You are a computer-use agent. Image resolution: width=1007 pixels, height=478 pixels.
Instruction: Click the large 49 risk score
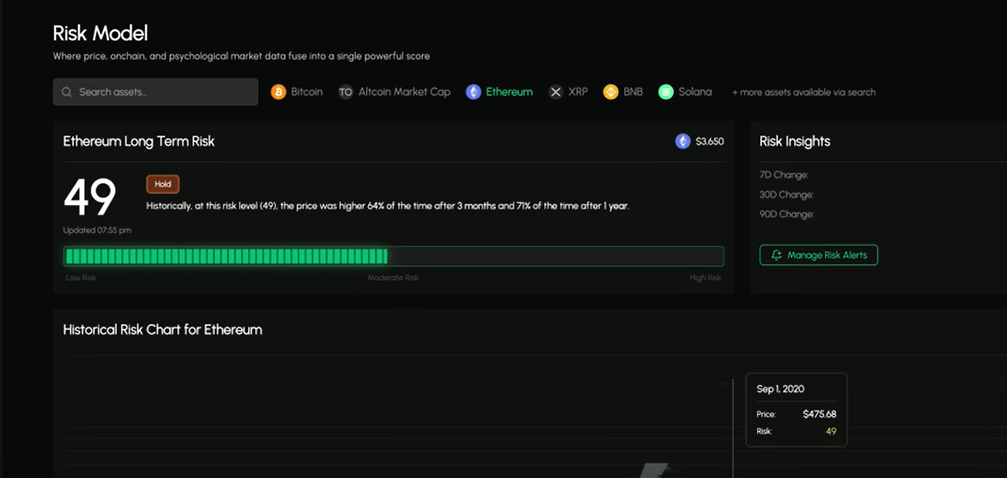[x=90, y=199]
